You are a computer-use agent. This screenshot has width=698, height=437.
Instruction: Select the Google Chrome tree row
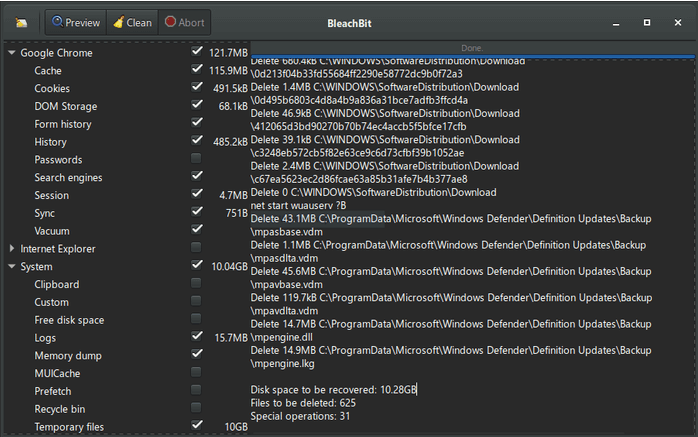coord(57,53)
